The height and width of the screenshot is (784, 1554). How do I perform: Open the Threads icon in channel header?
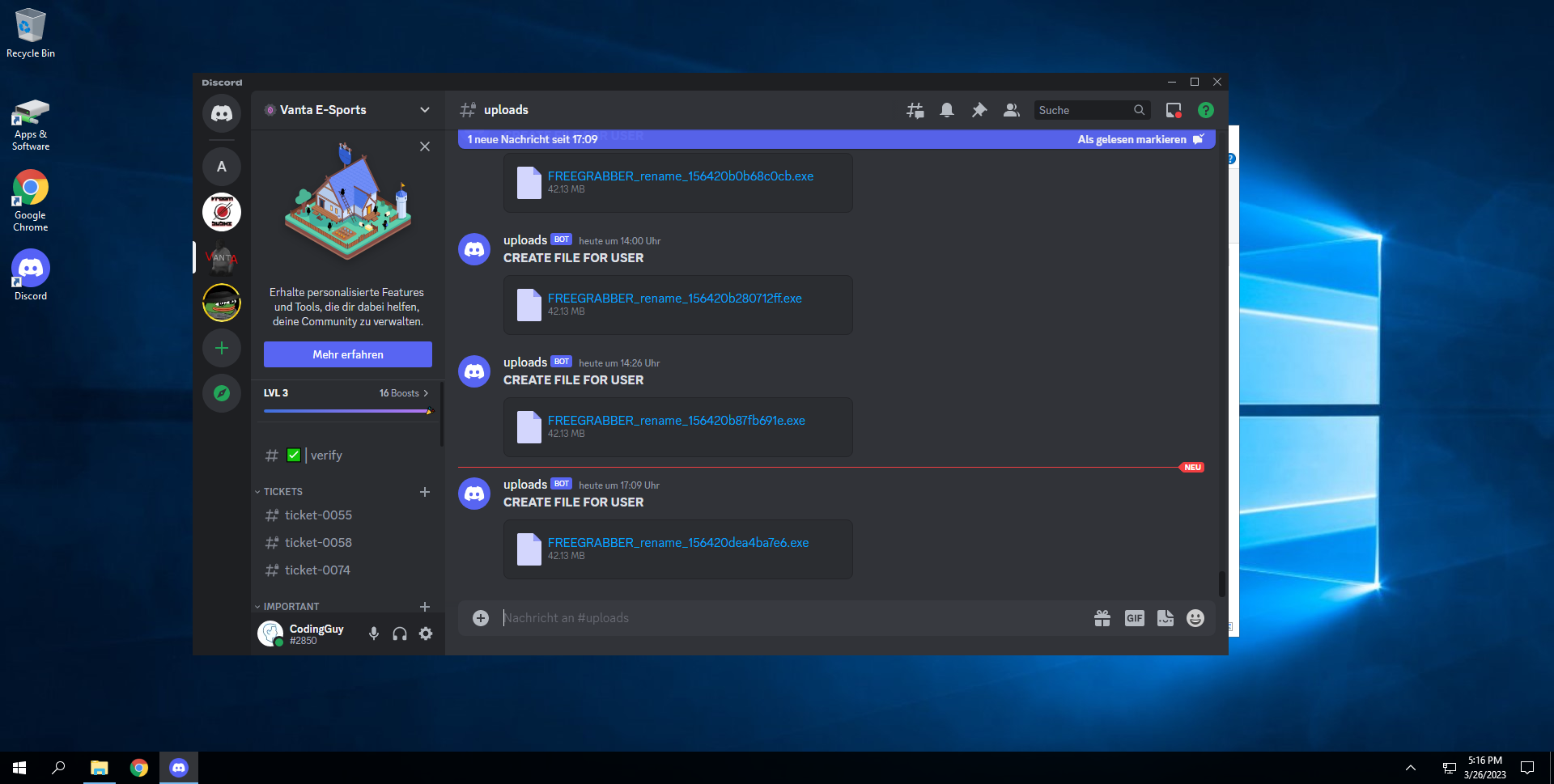915,110
